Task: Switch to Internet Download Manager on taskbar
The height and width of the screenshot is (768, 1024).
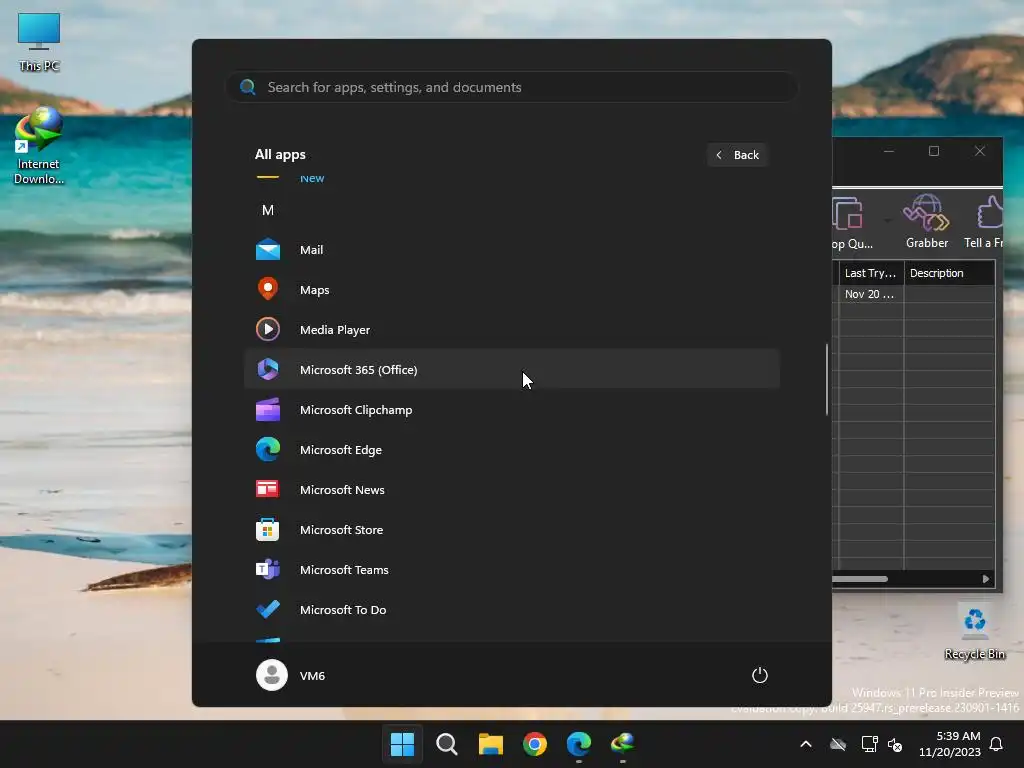Action: [x=622, y=744]
